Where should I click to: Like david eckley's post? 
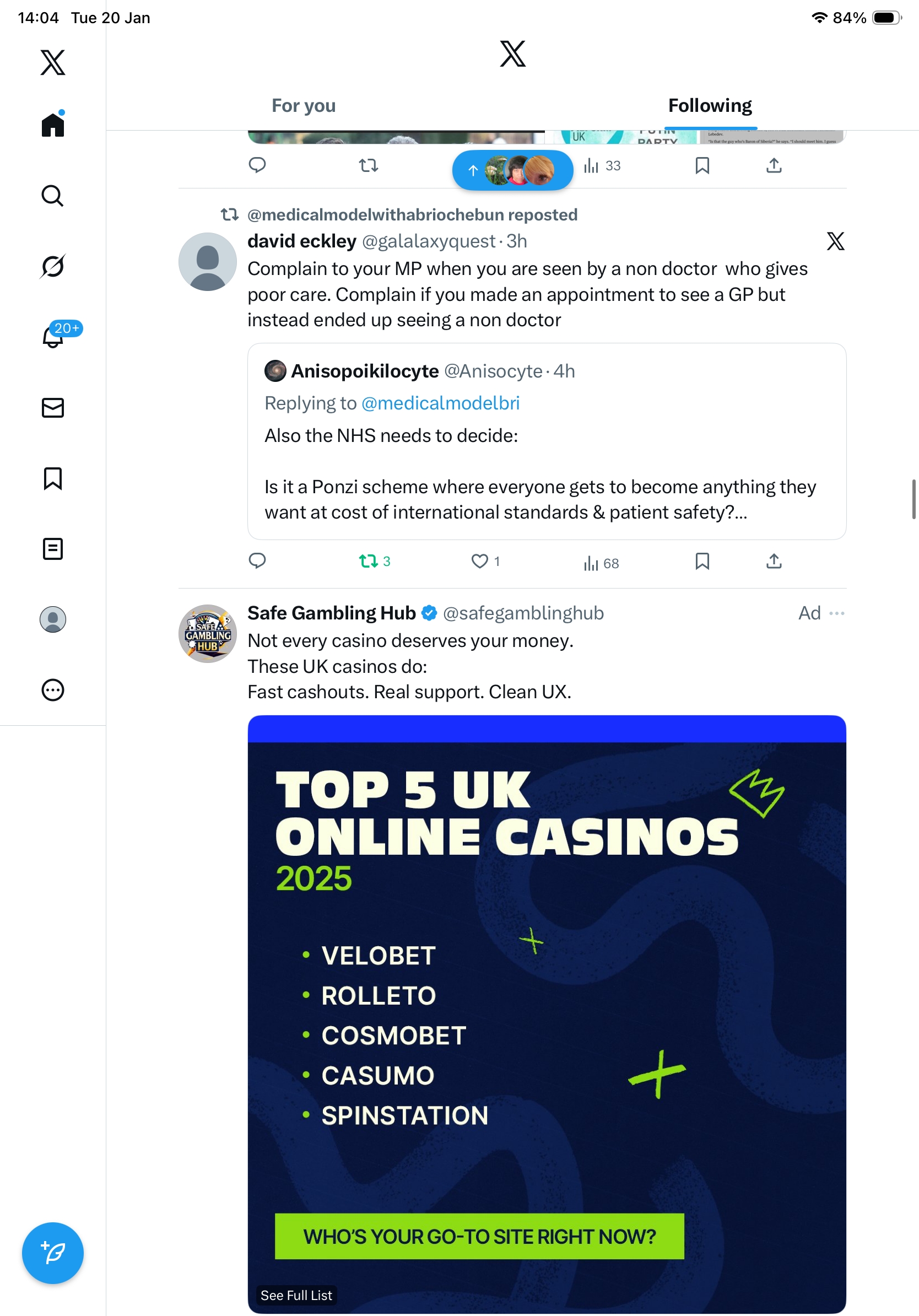tap(479, 561)
